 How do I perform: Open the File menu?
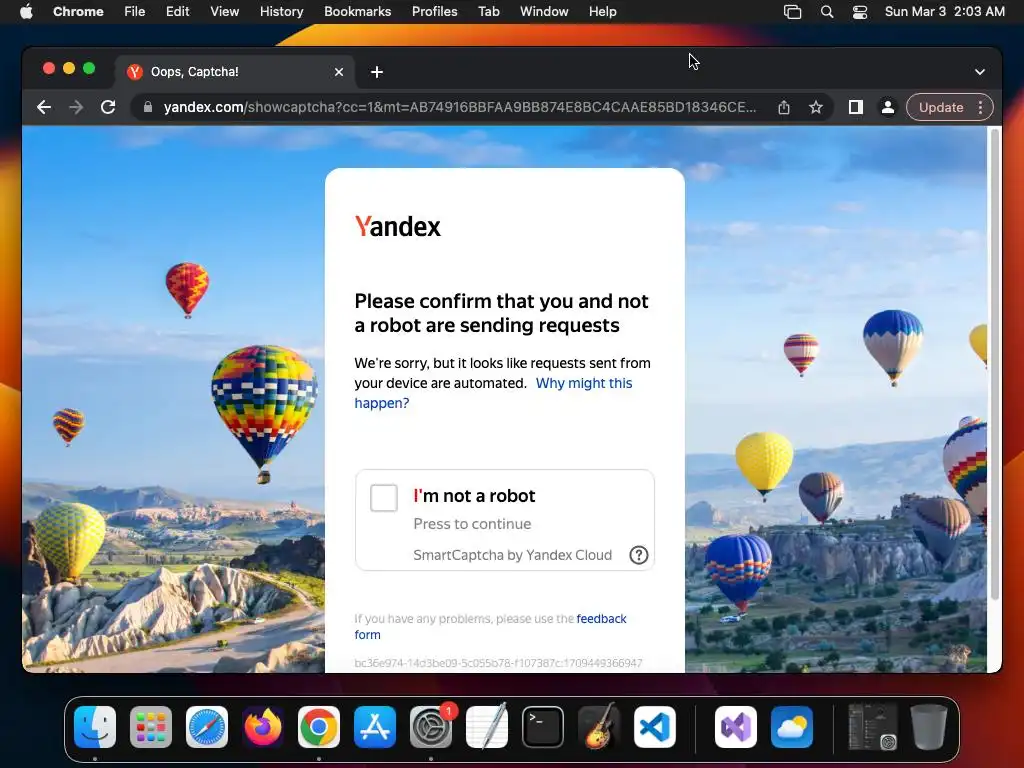tap(135, 11)
